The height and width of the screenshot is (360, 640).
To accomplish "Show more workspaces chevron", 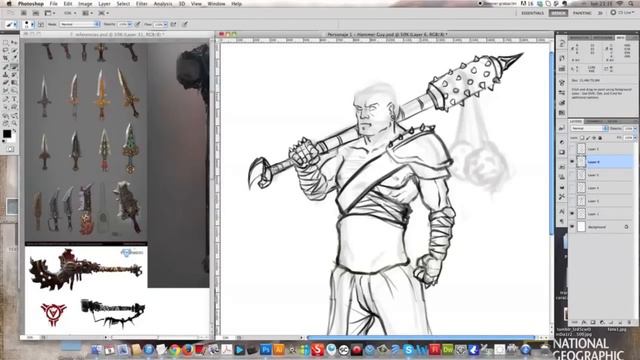I will 600,13.
